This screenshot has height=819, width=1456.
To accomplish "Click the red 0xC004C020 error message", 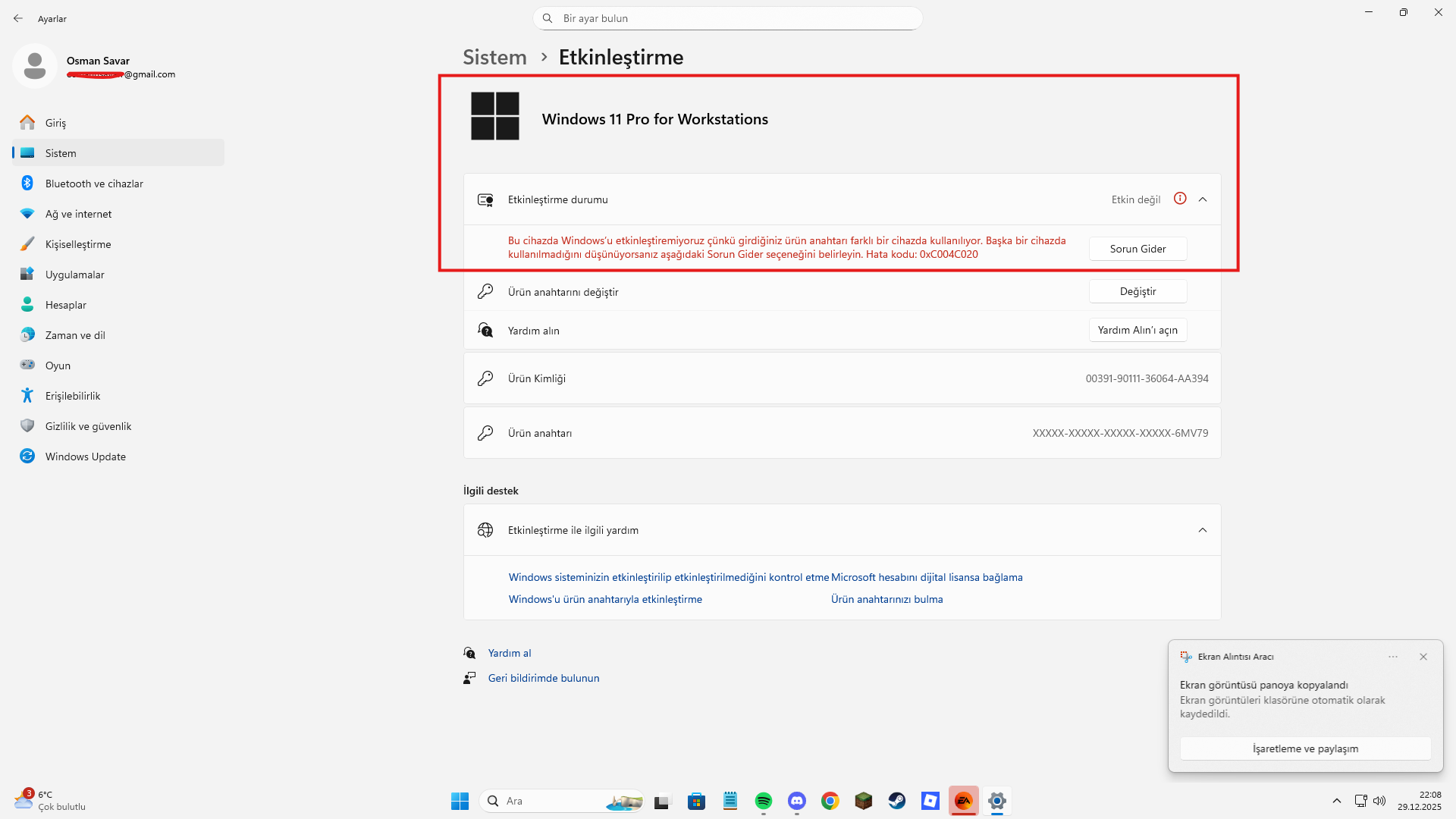I will pos(787,247).
